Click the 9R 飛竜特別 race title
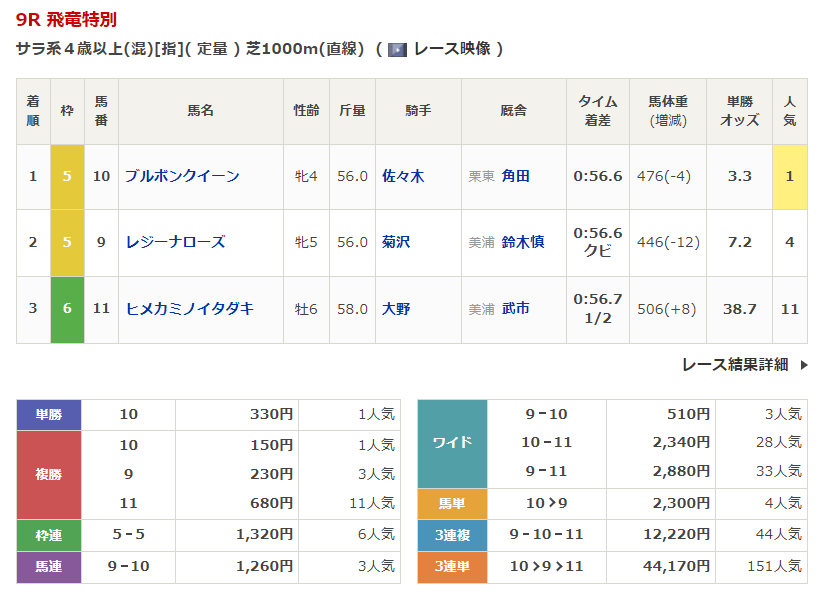 pos(65,19)
